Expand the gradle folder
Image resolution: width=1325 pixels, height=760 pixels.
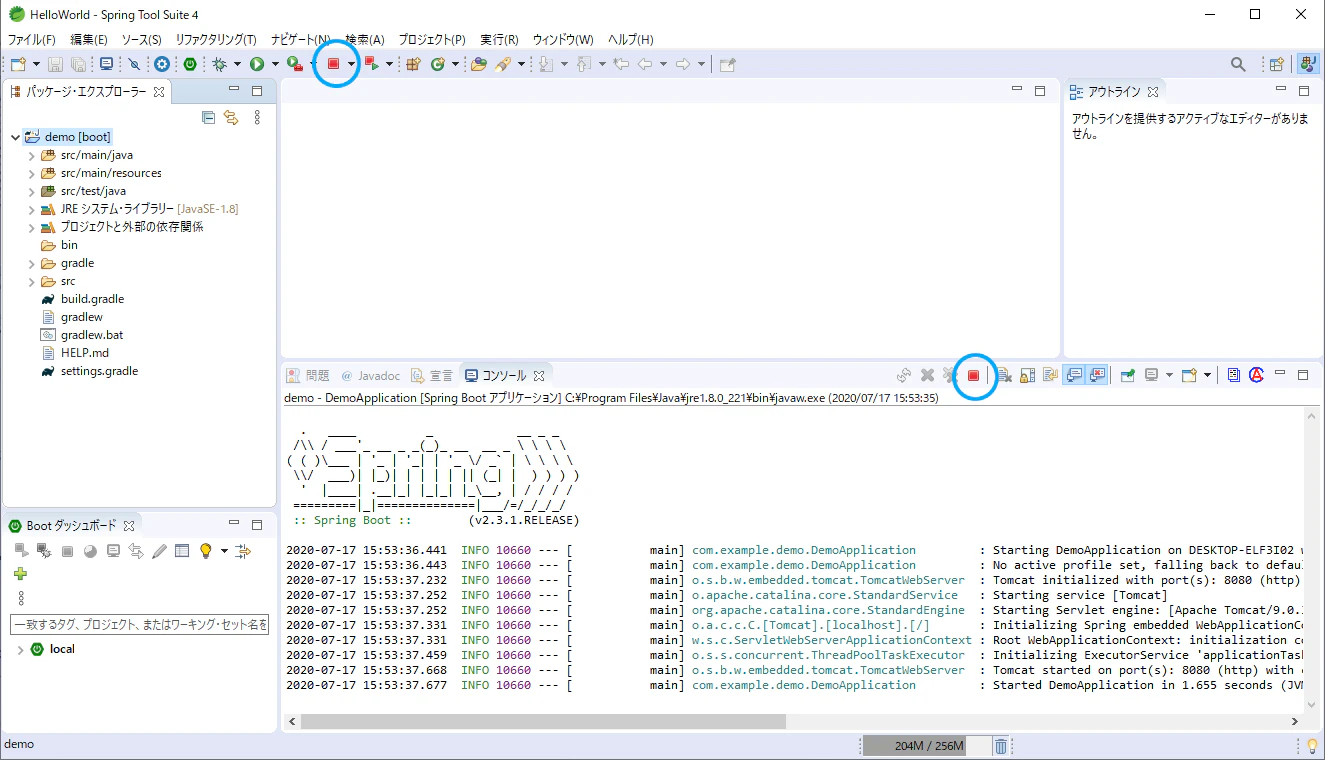(32, 264)
